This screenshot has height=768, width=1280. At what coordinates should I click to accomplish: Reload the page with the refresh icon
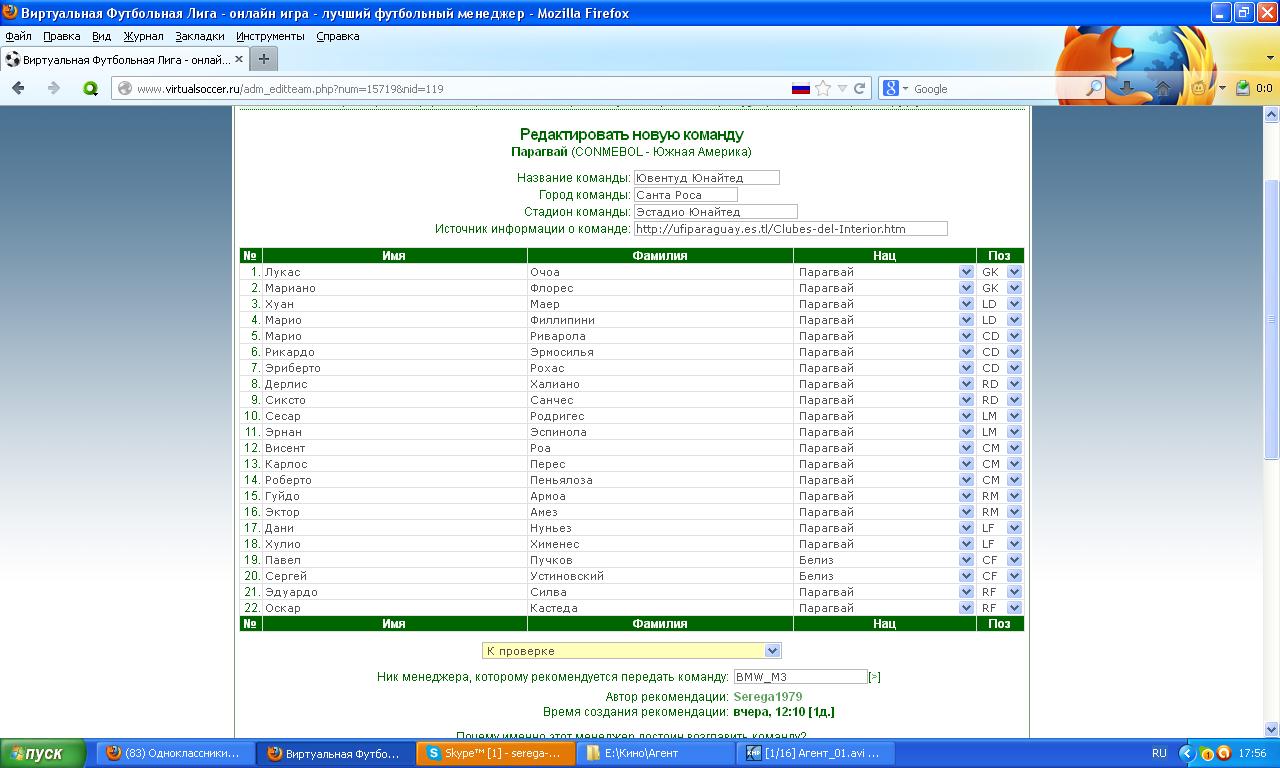pos(860,88)
